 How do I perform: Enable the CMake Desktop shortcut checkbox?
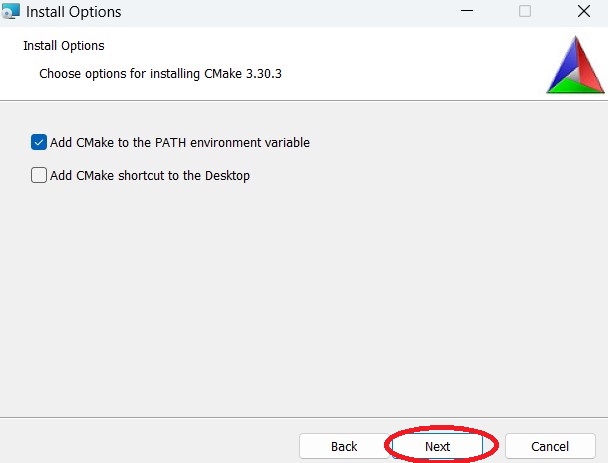click(x=39, y=175)
